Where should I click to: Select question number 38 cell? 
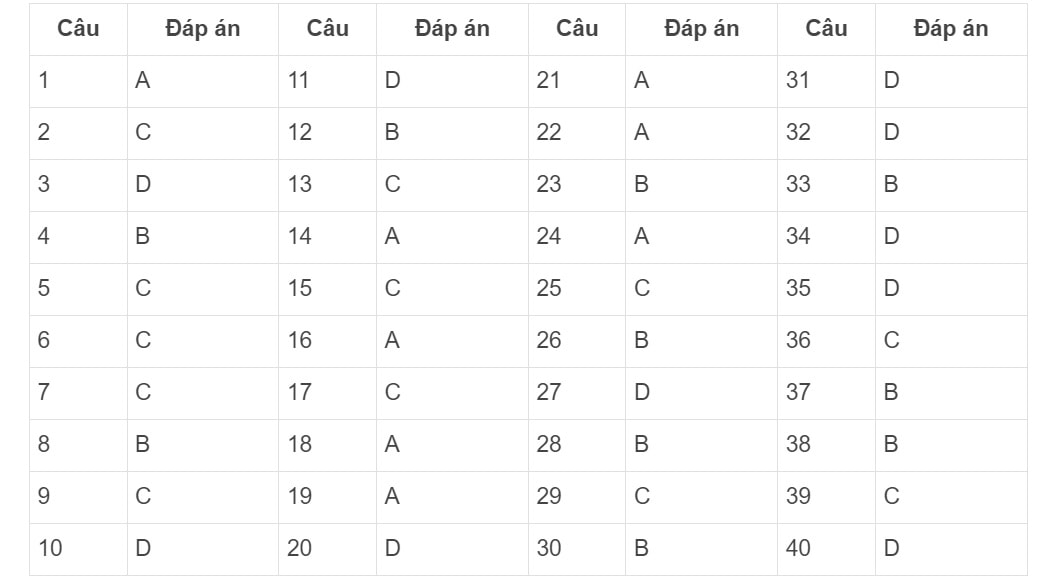826,445
